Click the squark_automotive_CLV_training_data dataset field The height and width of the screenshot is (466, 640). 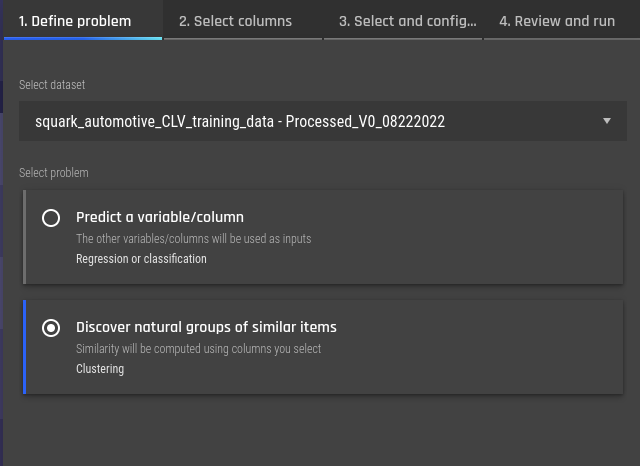pos(322,121)
